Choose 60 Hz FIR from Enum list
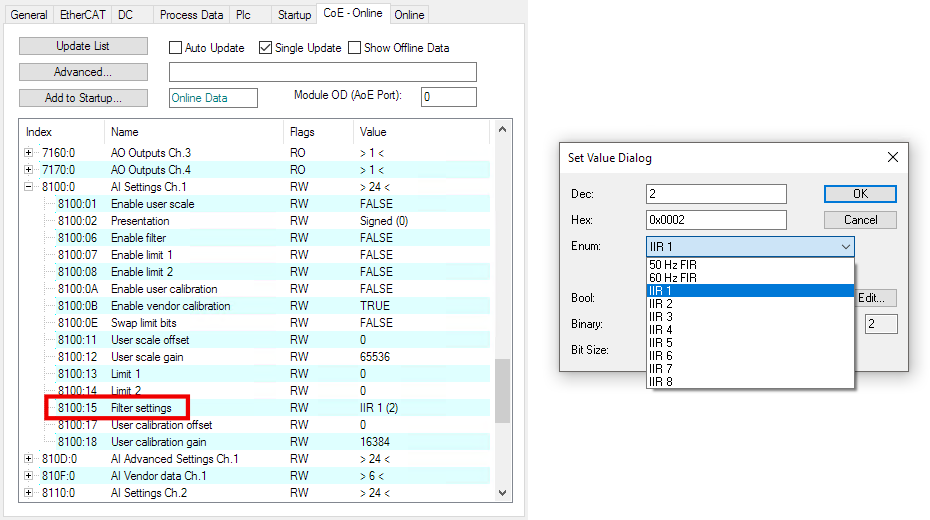930x520 pixels. tap(750, 277)
